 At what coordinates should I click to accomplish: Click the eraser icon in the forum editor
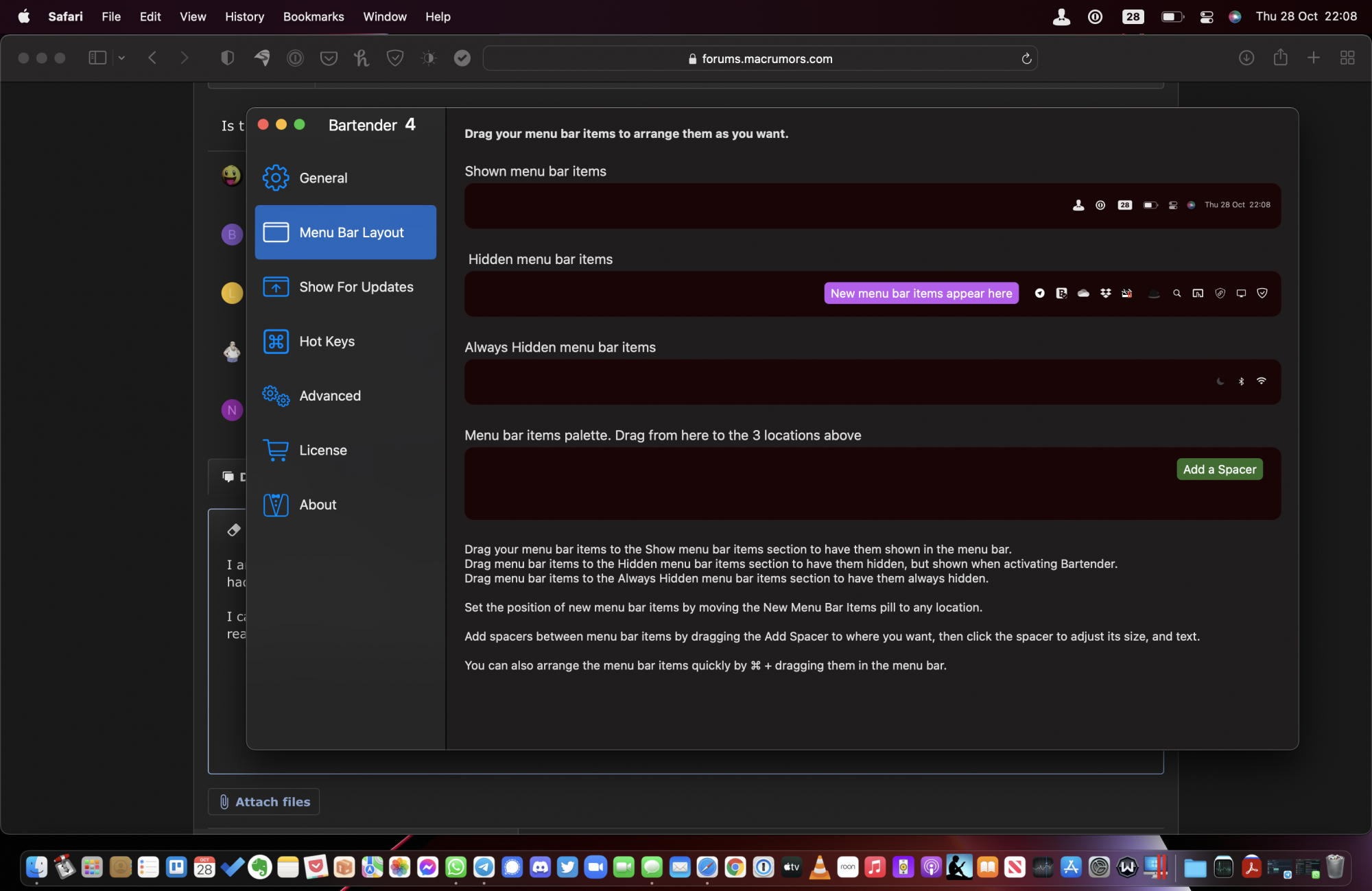[x=233, y=530]
